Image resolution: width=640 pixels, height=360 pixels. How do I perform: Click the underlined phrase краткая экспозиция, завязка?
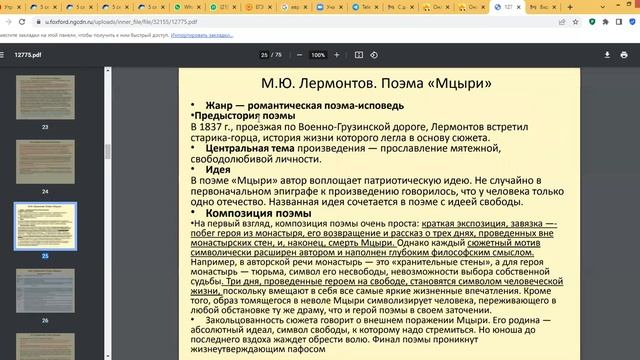(482, 224)
